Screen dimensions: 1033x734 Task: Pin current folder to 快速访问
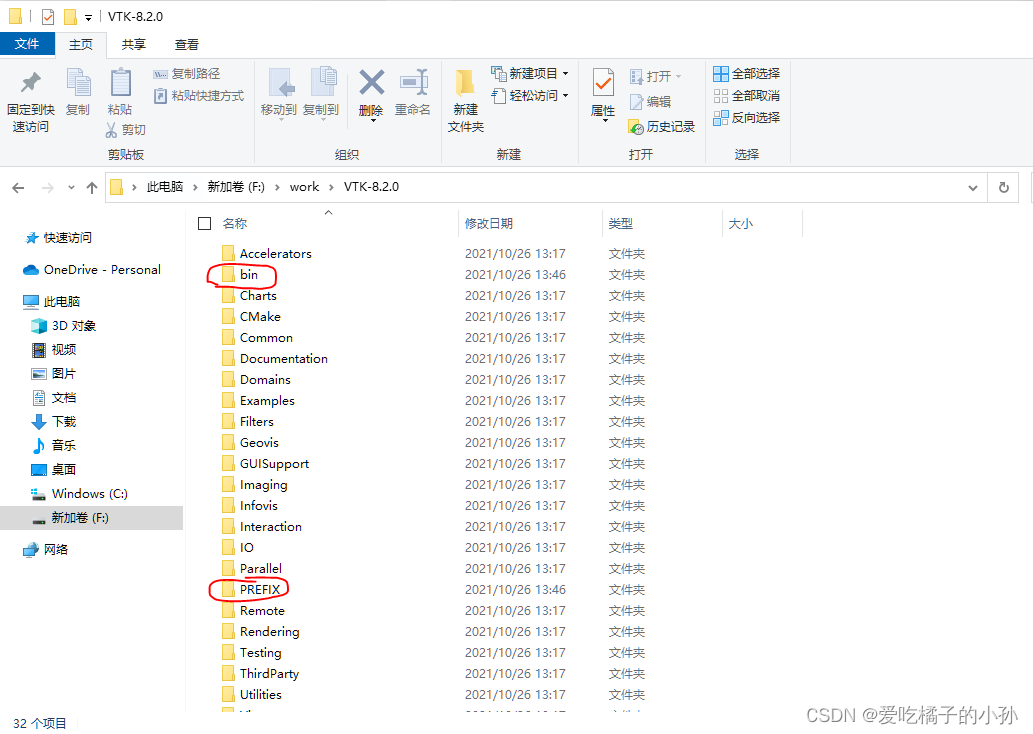[29, 95]
